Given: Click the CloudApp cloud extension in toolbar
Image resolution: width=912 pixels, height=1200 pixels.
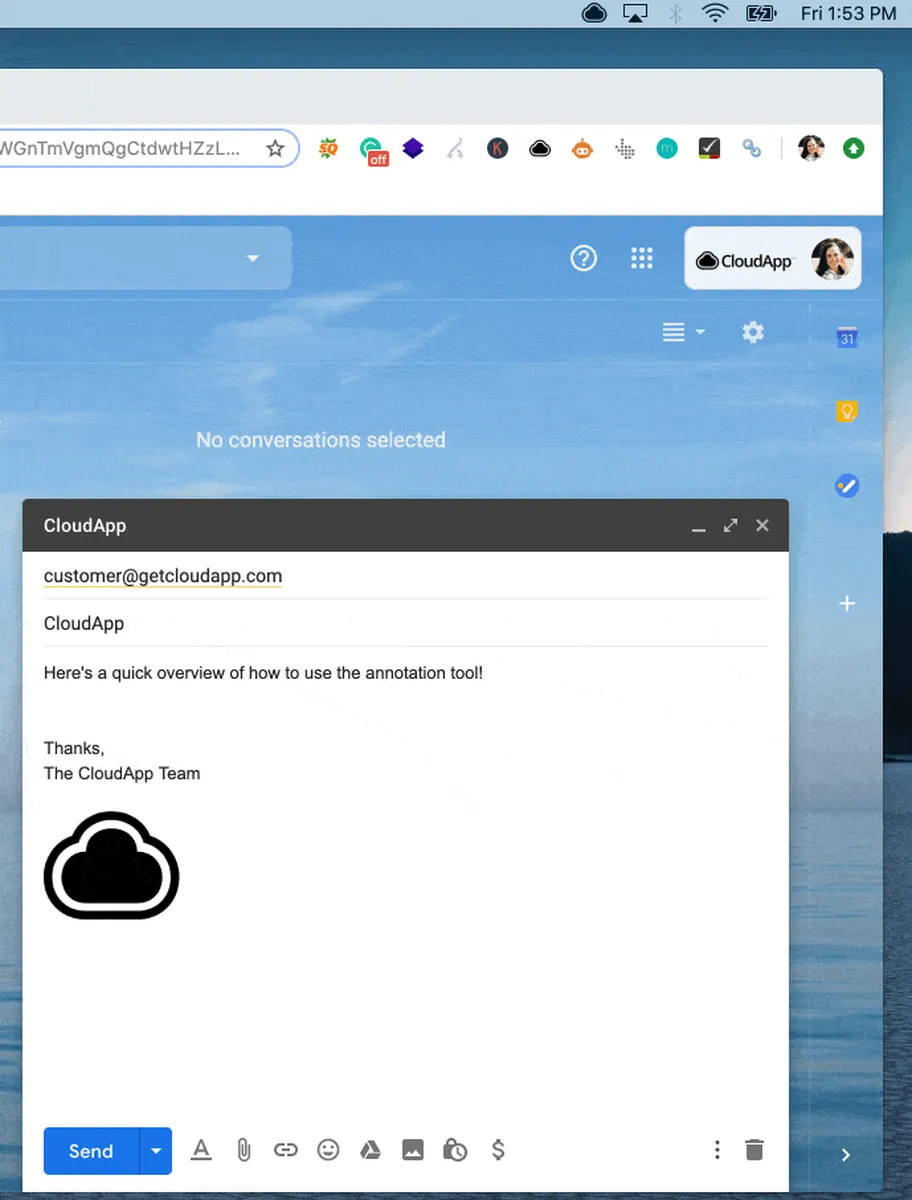Looking at the screenshot, I should click(540, 149).
